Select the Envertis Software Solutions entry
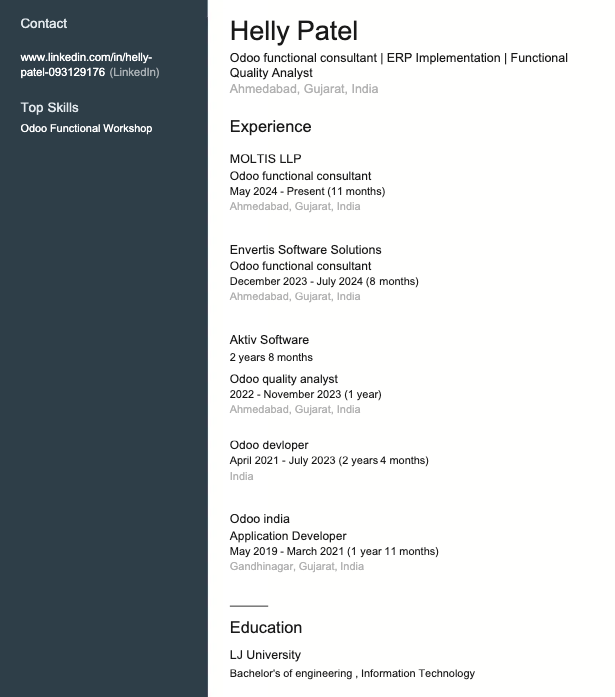This screenshot has width=615, height=697. 305,249
